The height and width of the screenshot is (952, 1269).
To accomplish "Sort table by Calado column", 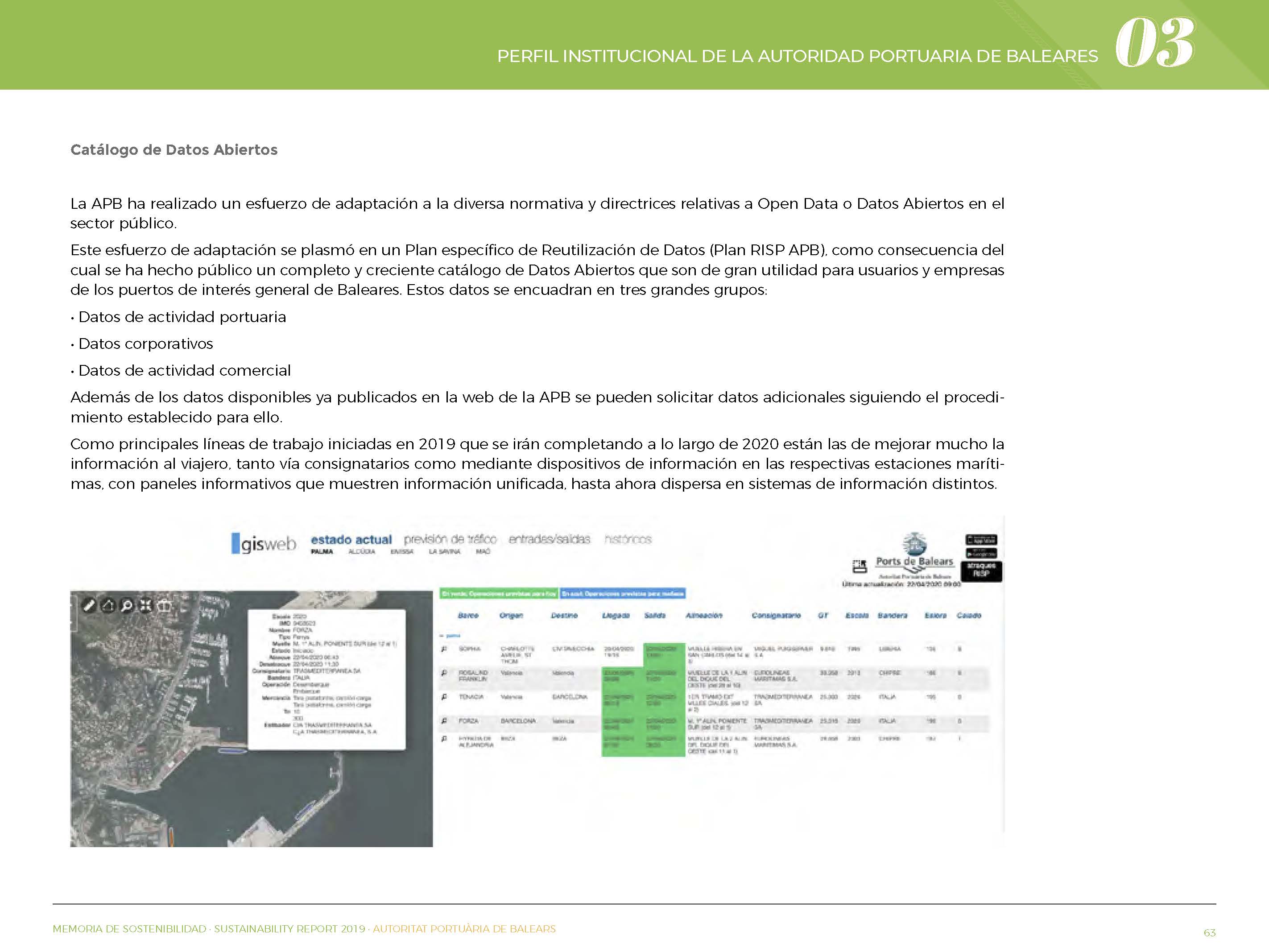I will click(x=969, y=615).
